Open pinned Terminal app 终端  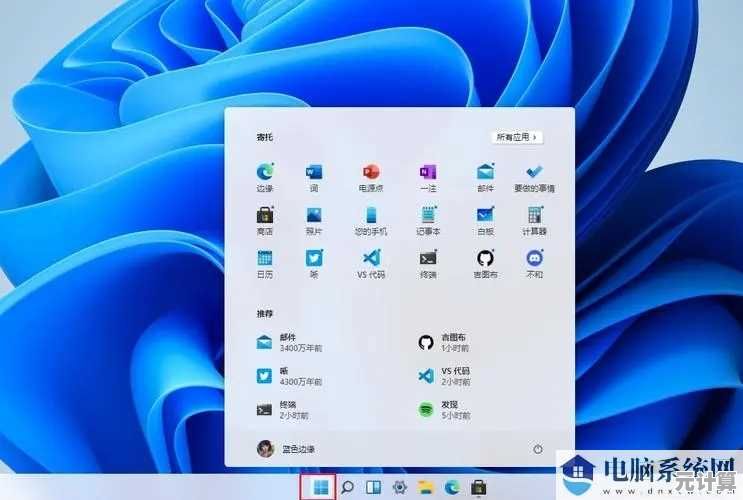click(x=428, y=264)
